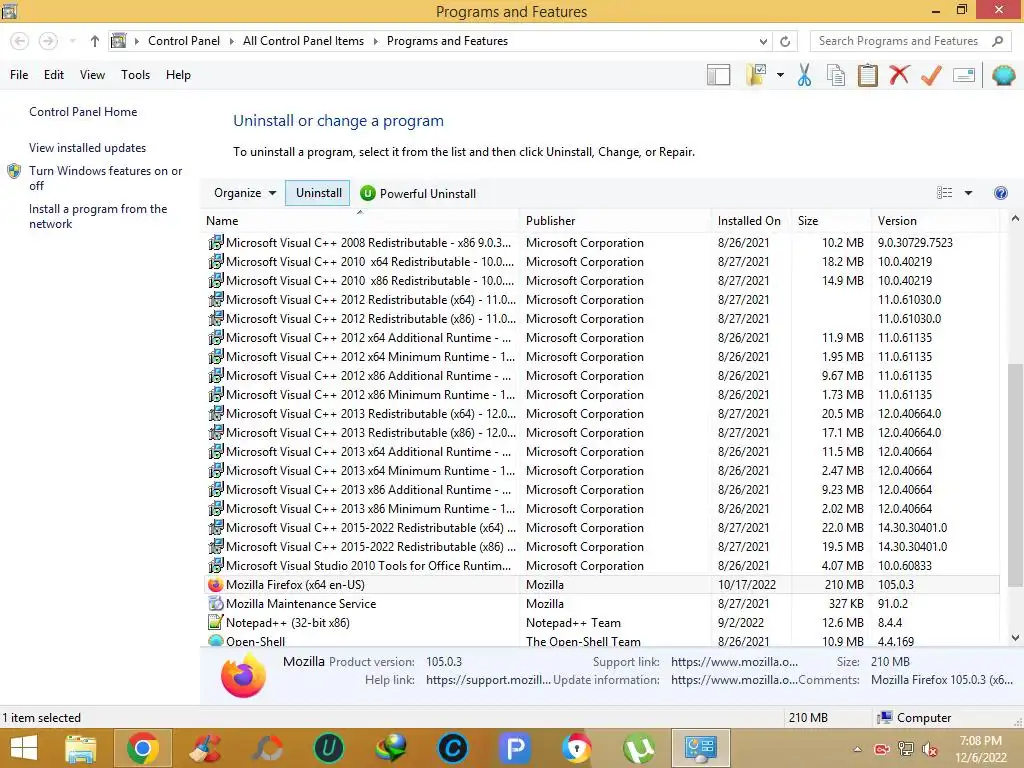Open the File menu
The image size is (1024, 768).
(19, 74)
